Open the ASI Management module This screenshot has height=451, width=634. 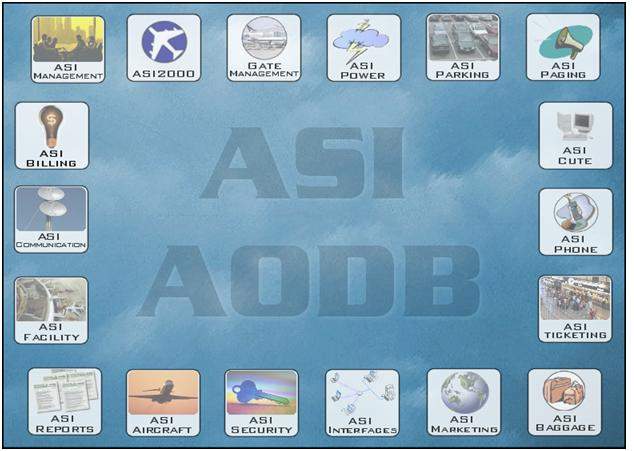tap(67, 47)
